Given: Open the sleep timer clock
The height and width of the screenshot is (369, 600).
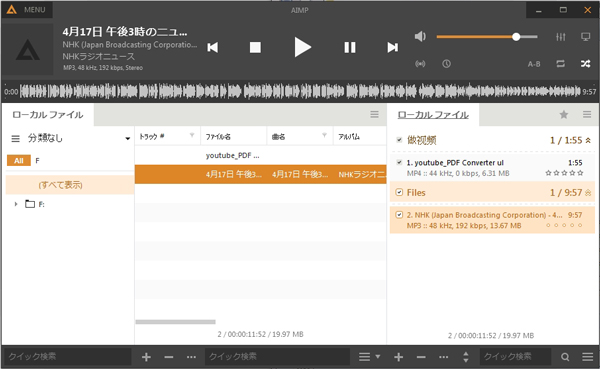Looking at the screenshot, I should (x=447, y=64).
